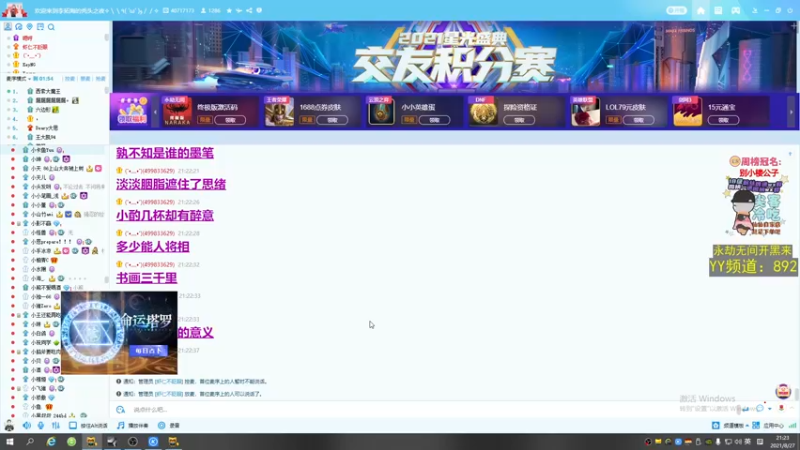
Task: Mute the microphone in bottom toolbar
Action: click(41, 425)
